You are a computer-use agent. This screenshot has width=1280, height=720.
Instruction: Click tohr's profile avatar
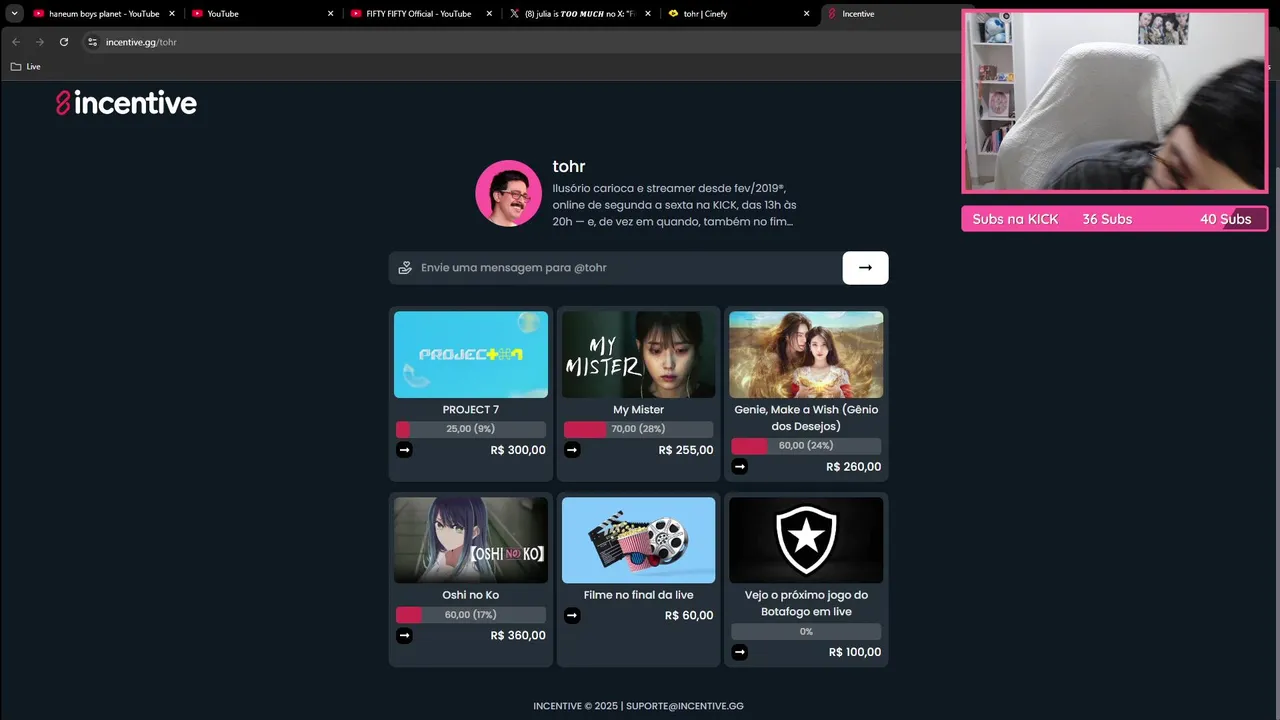[x=508, y=193]
